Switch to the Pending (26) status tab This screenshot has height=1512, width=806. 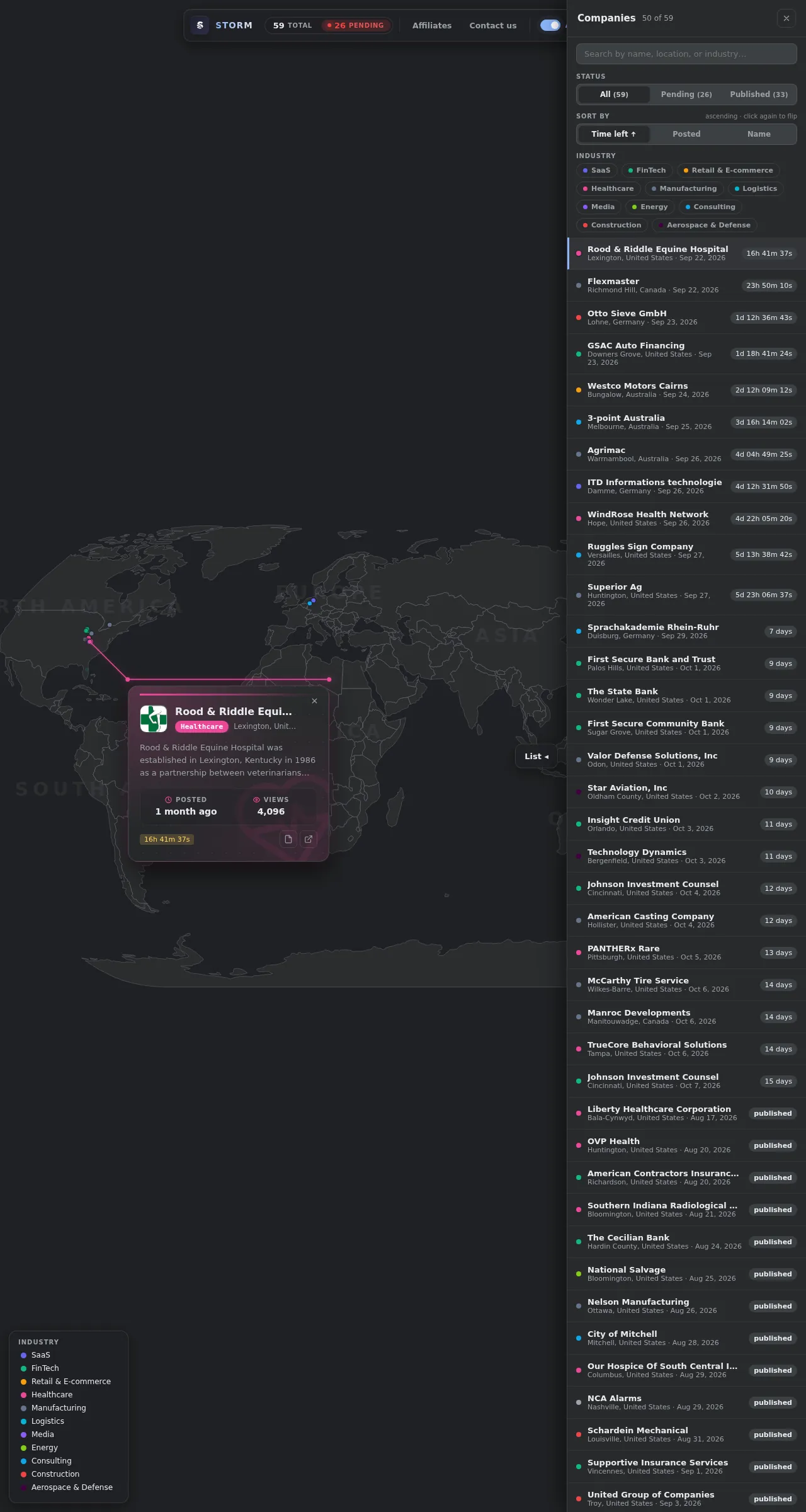686,94
